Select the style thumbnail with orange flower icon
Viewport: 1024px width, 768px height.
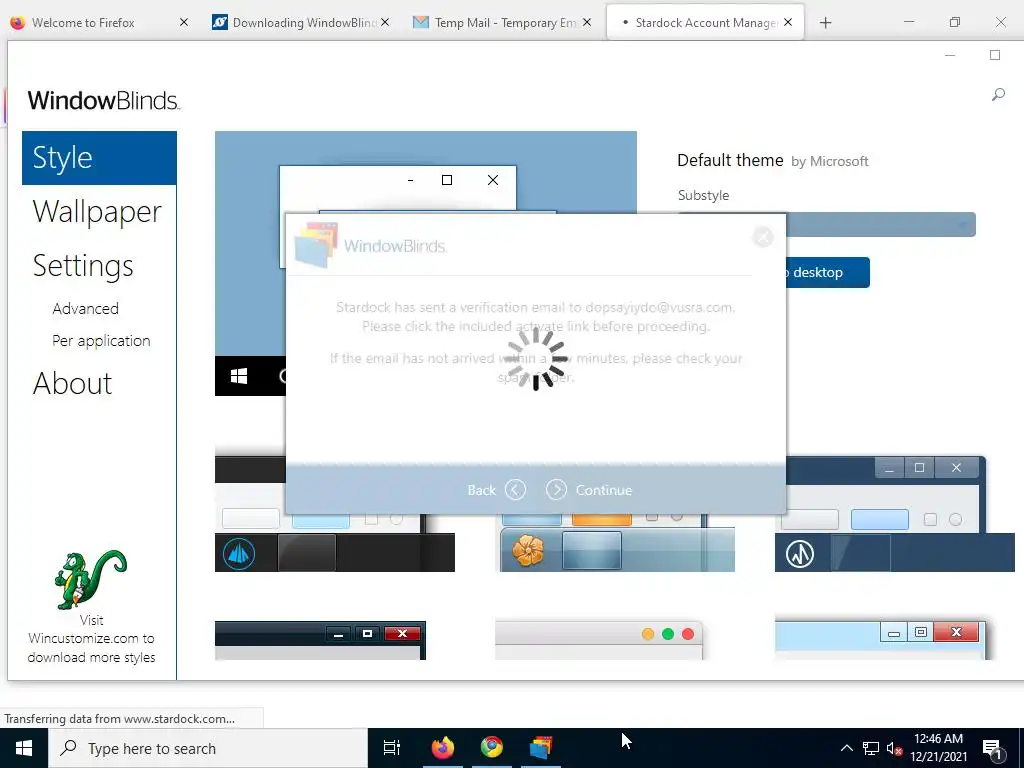617,542
